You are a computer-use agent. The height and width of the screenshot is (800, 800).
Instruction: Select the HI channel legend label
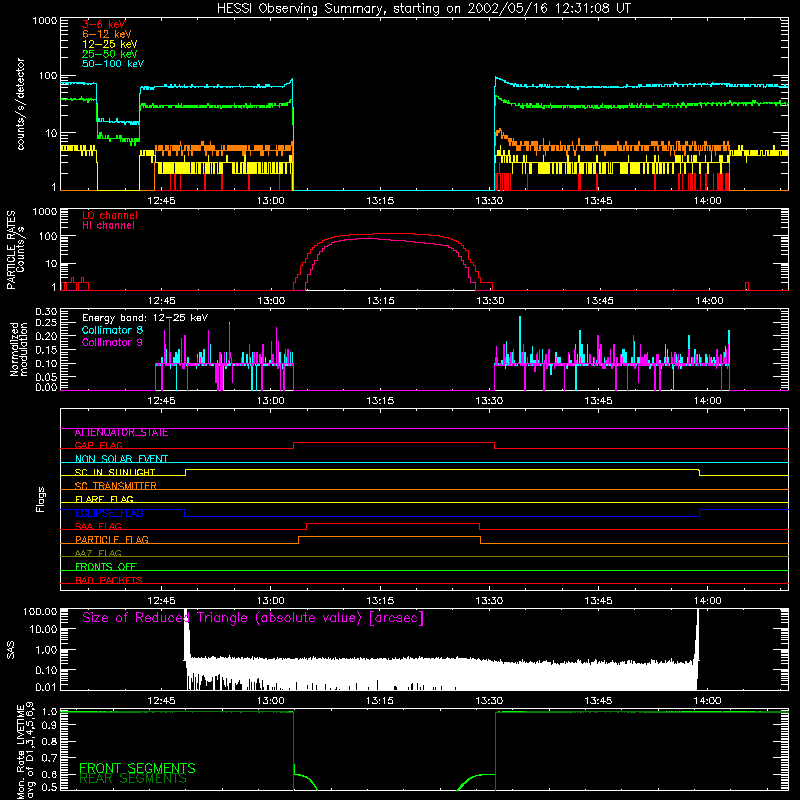click(x=109, y=226)
